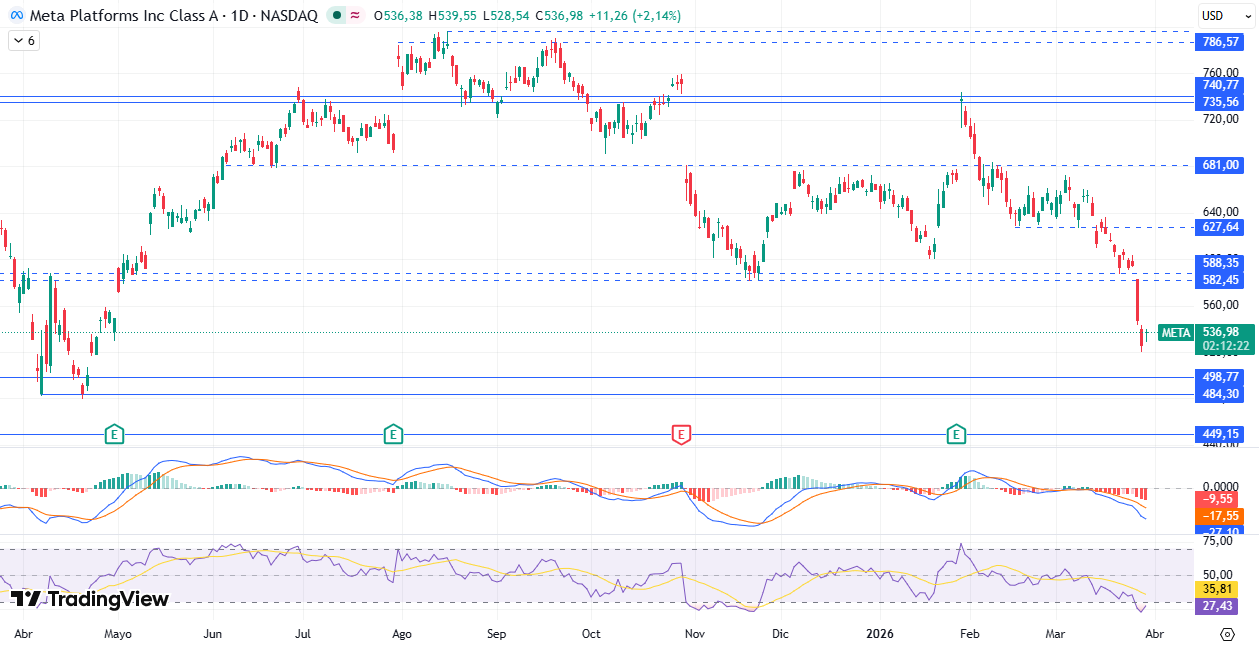Select the earnings marker near August

coord(393,434)
